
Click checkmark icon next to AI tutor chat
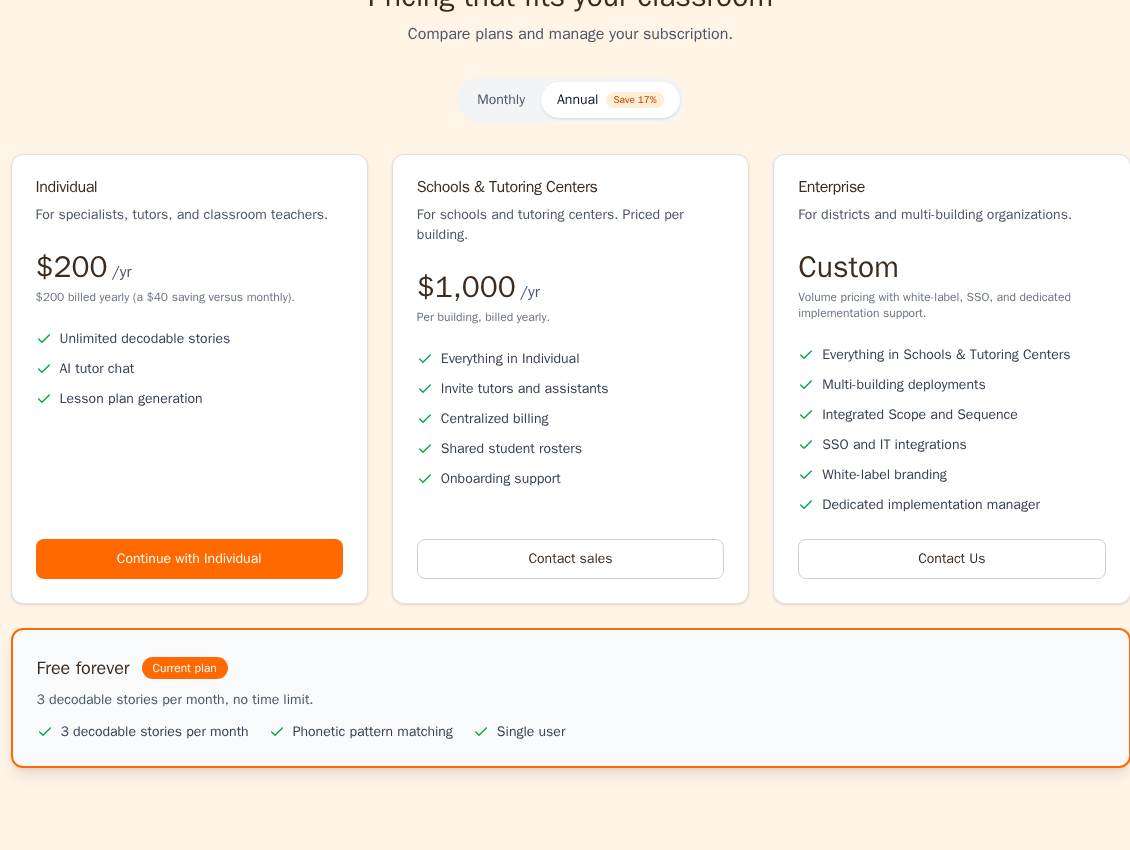click(44, 369)
